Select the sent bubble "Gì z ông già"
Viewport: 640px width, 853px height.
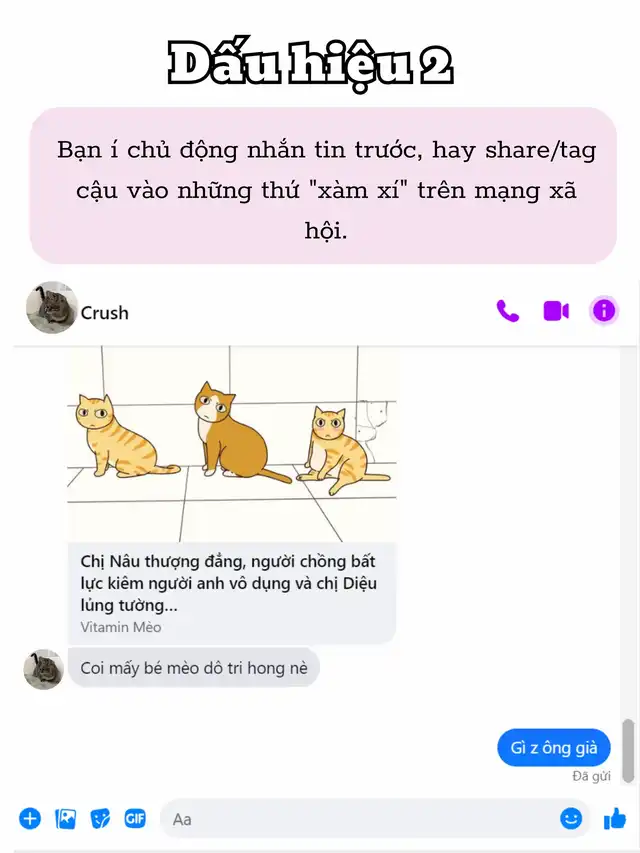553,747
